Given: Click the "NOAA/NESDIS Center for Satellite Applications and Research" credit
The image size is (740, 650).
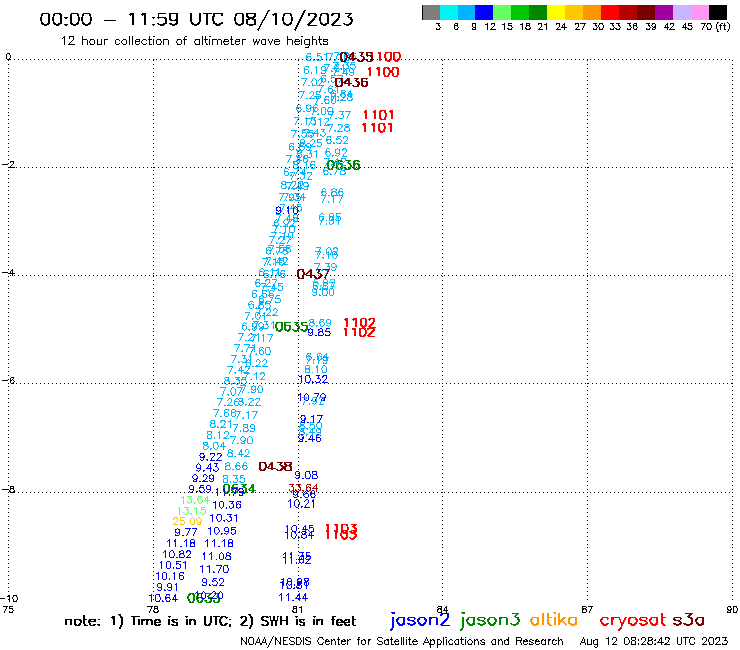Looking at the screenshot, I should point(402,641).
